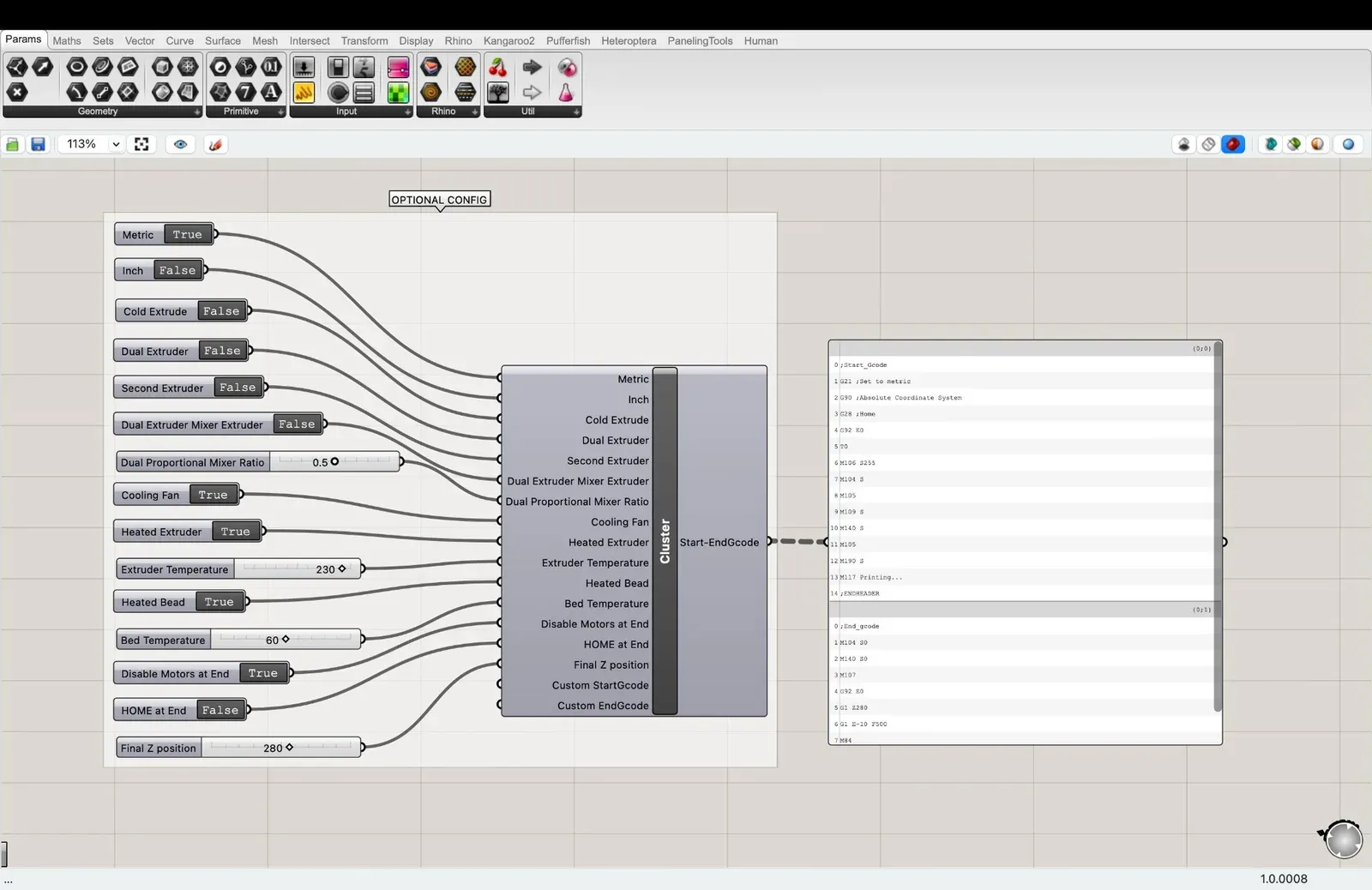Click the Extruder Temperature slider handle
The width and height of the screenshot is (1372, 890).
pos(342,568)
